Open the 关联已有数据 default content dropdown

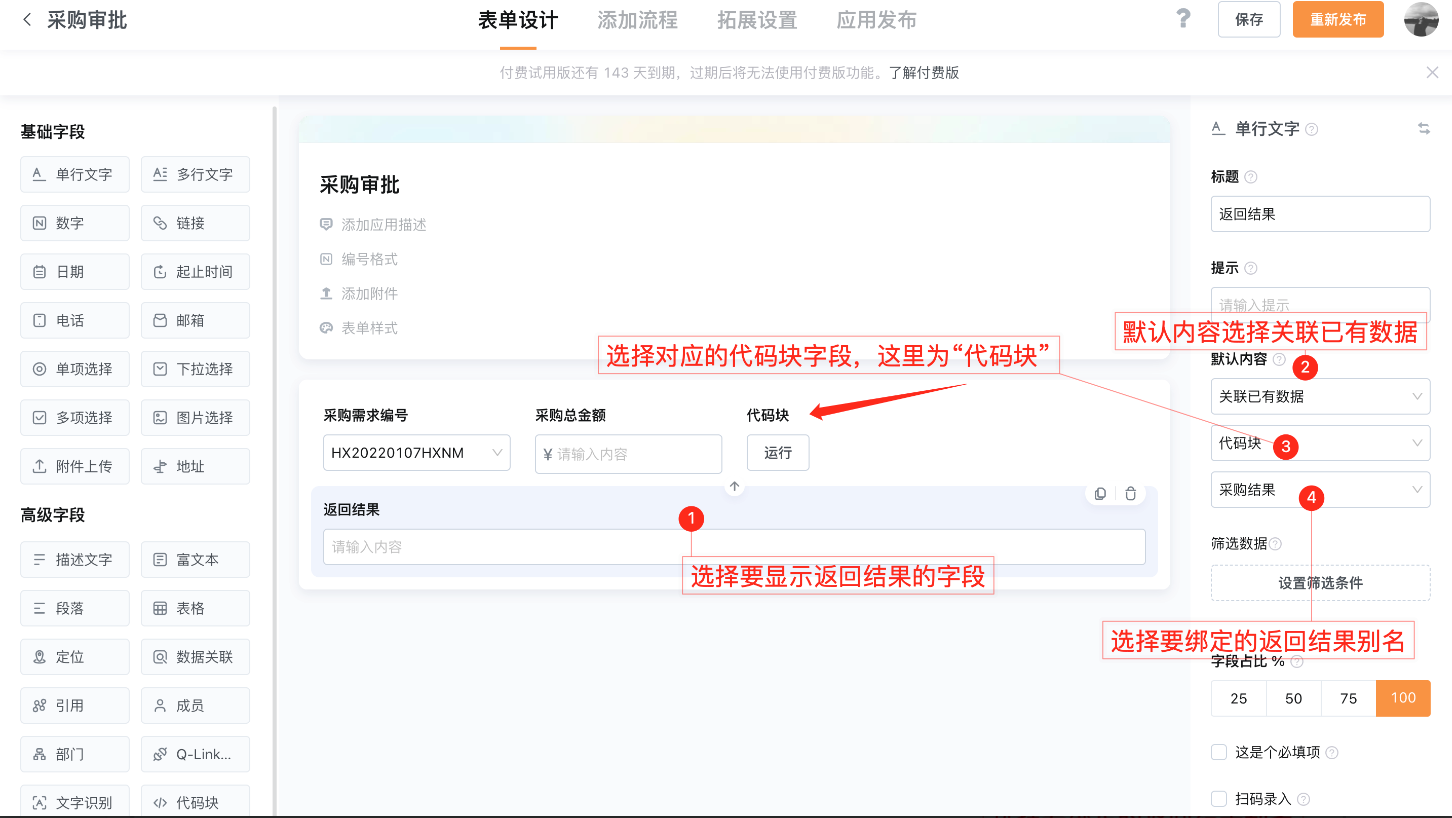(x=1320, y=396)
